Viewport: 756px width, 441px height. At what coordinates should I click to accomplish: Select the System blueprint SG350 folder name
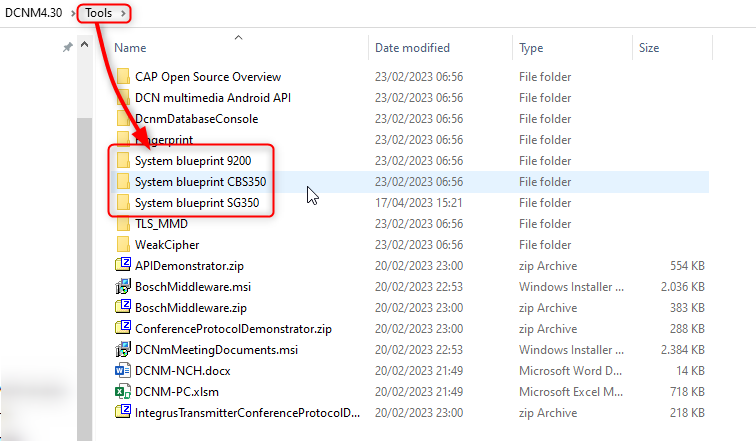click(197, 203)
